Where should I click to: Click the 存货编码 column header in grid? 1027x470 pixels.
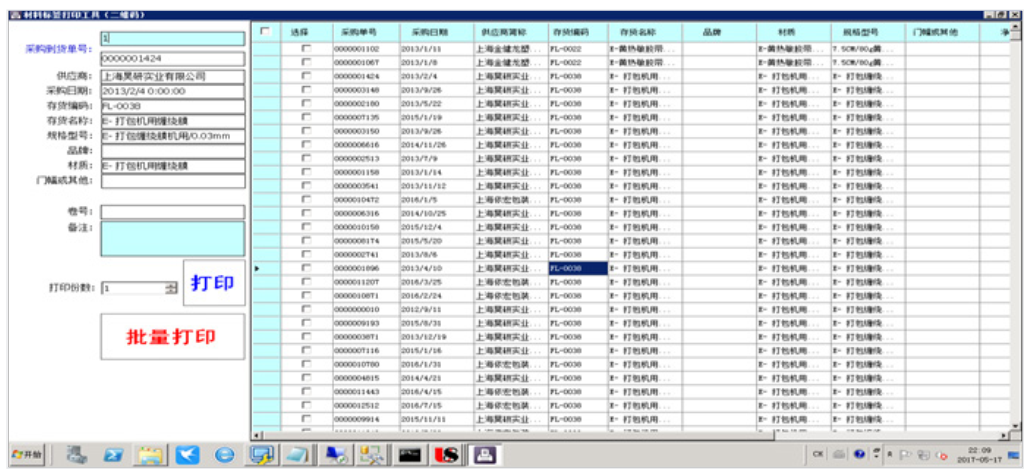(578, 32)
